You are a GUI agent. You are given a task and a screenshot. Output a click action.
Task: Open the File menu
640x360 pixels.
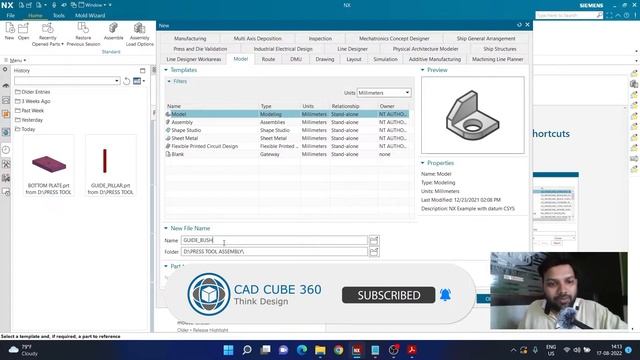click(x=10, y=15)
